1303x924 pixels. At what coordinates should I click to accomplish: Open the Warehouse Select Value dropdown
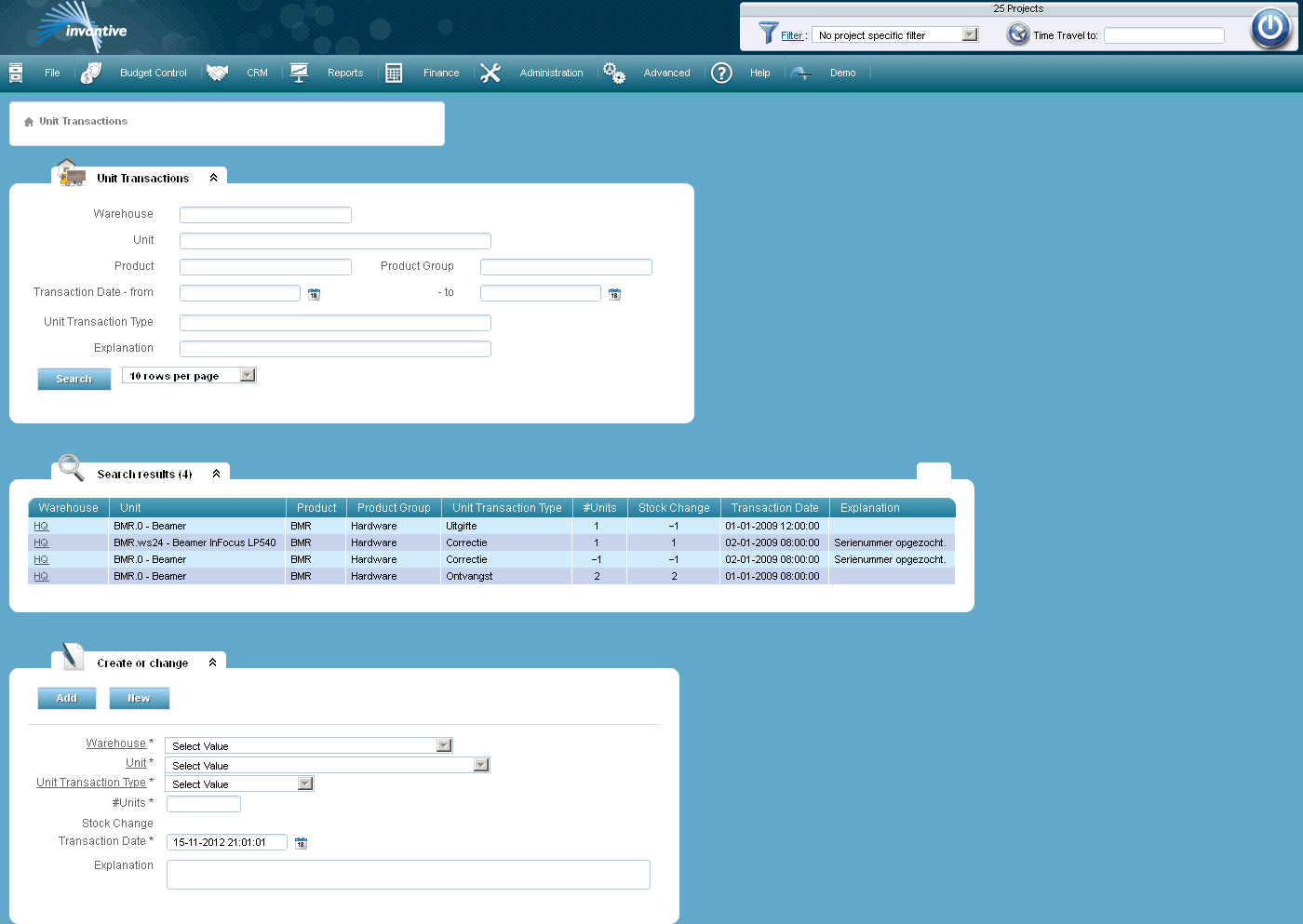(444, 744)
